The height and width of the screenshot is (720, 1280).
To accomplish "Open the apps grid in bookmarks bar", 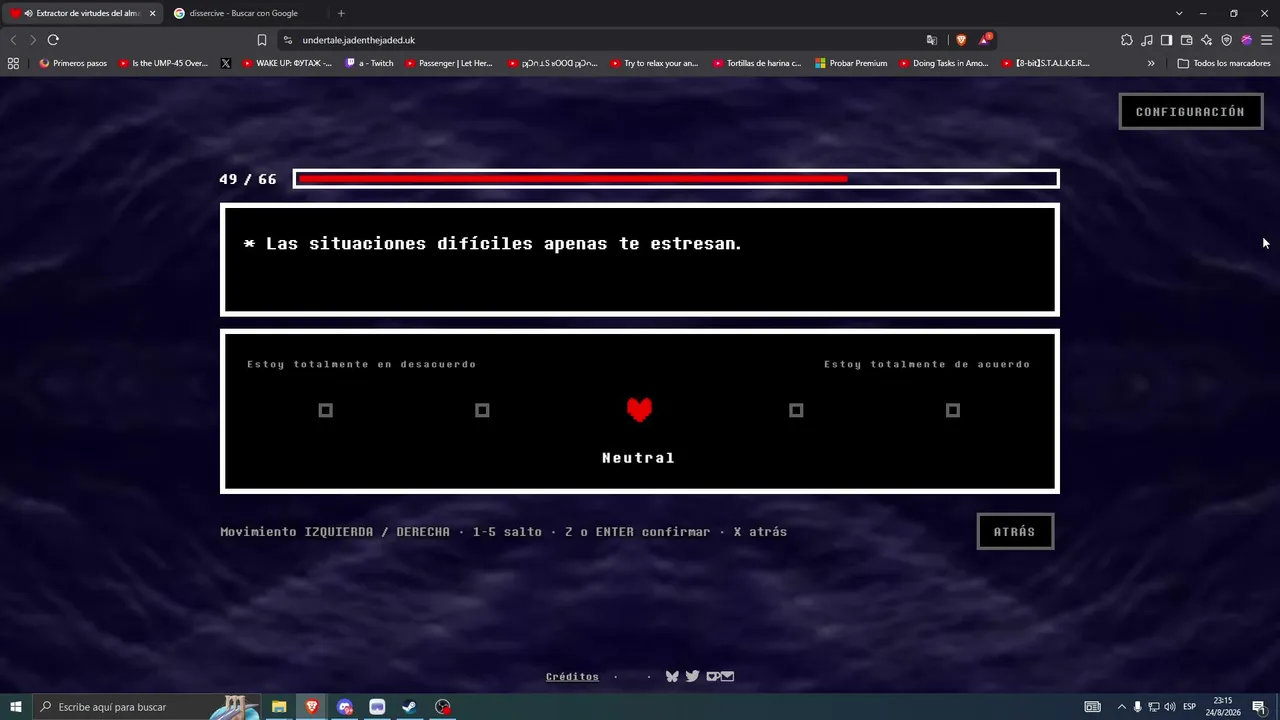I will 13,63.
